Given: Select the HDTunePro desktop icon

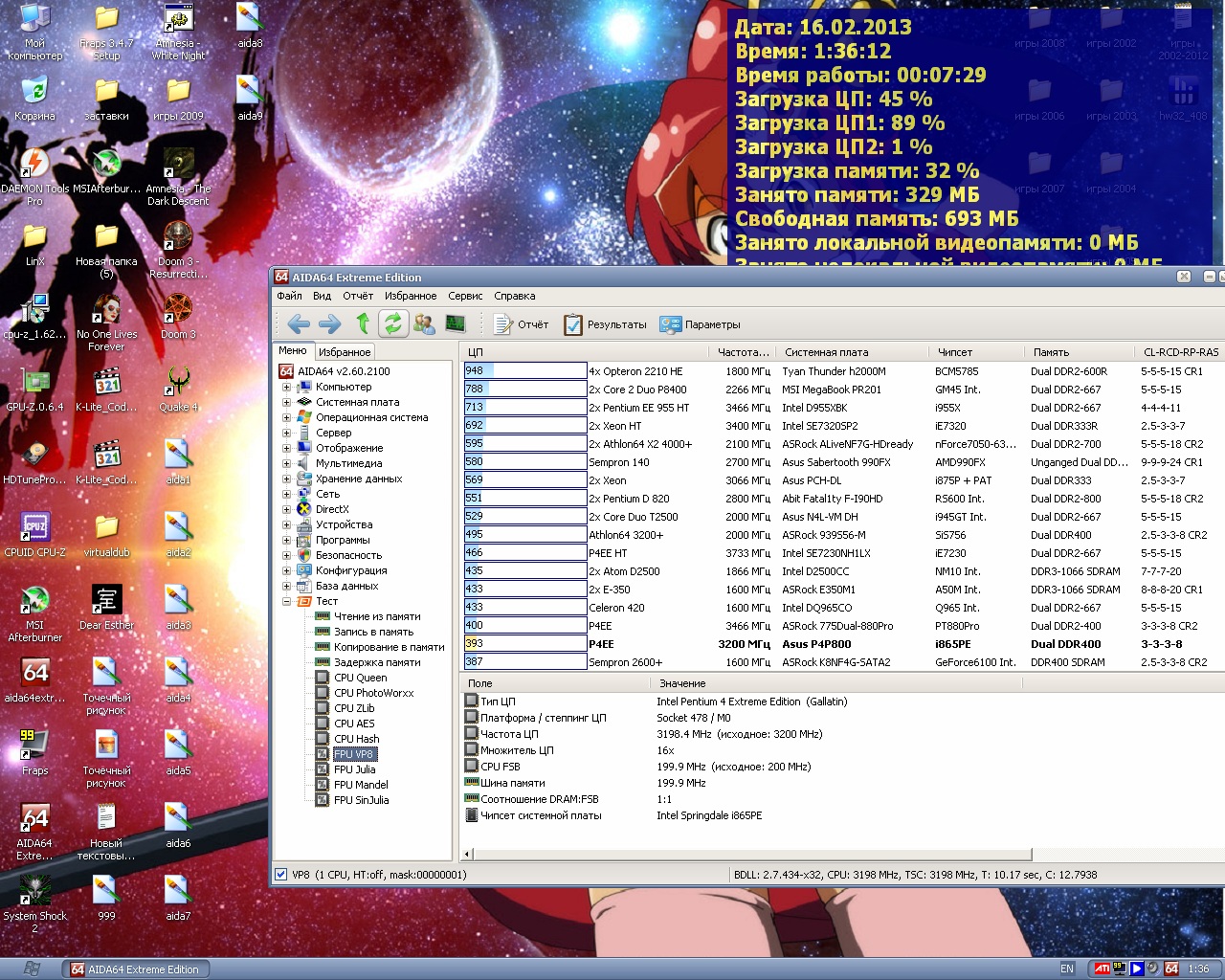Looking at the screenshot, I should click(34, 462).
